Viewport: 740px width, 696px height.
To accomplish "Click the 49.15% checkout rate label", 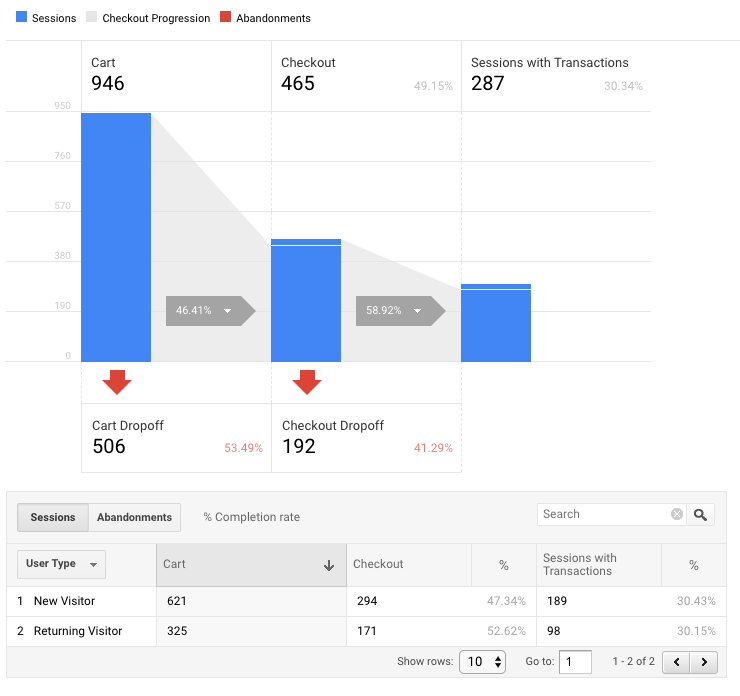I will (433, 86).
